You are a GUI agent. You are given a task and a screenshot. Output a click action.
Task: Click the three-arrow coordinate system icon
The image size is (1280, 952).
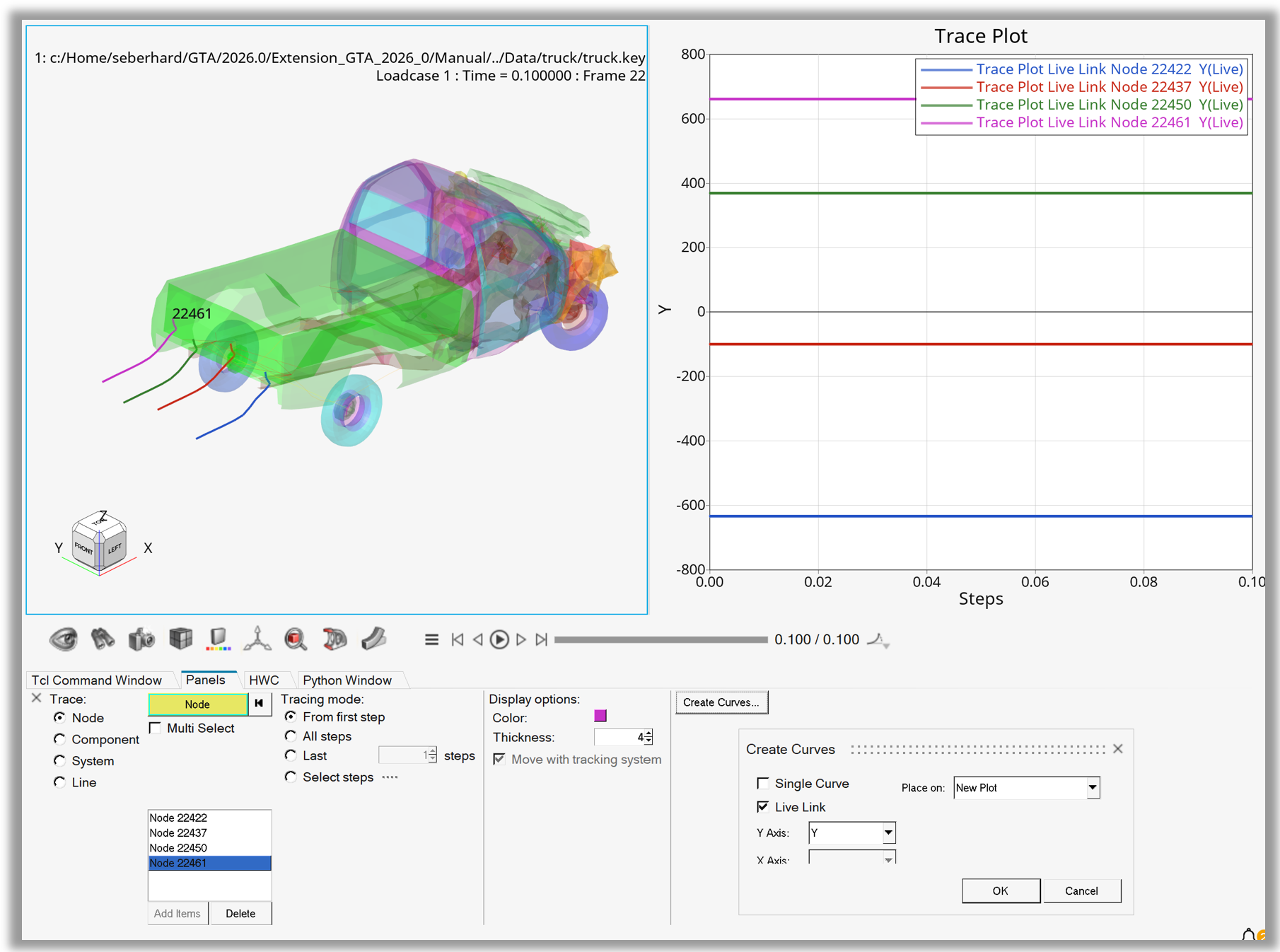[x=257, y=639]
